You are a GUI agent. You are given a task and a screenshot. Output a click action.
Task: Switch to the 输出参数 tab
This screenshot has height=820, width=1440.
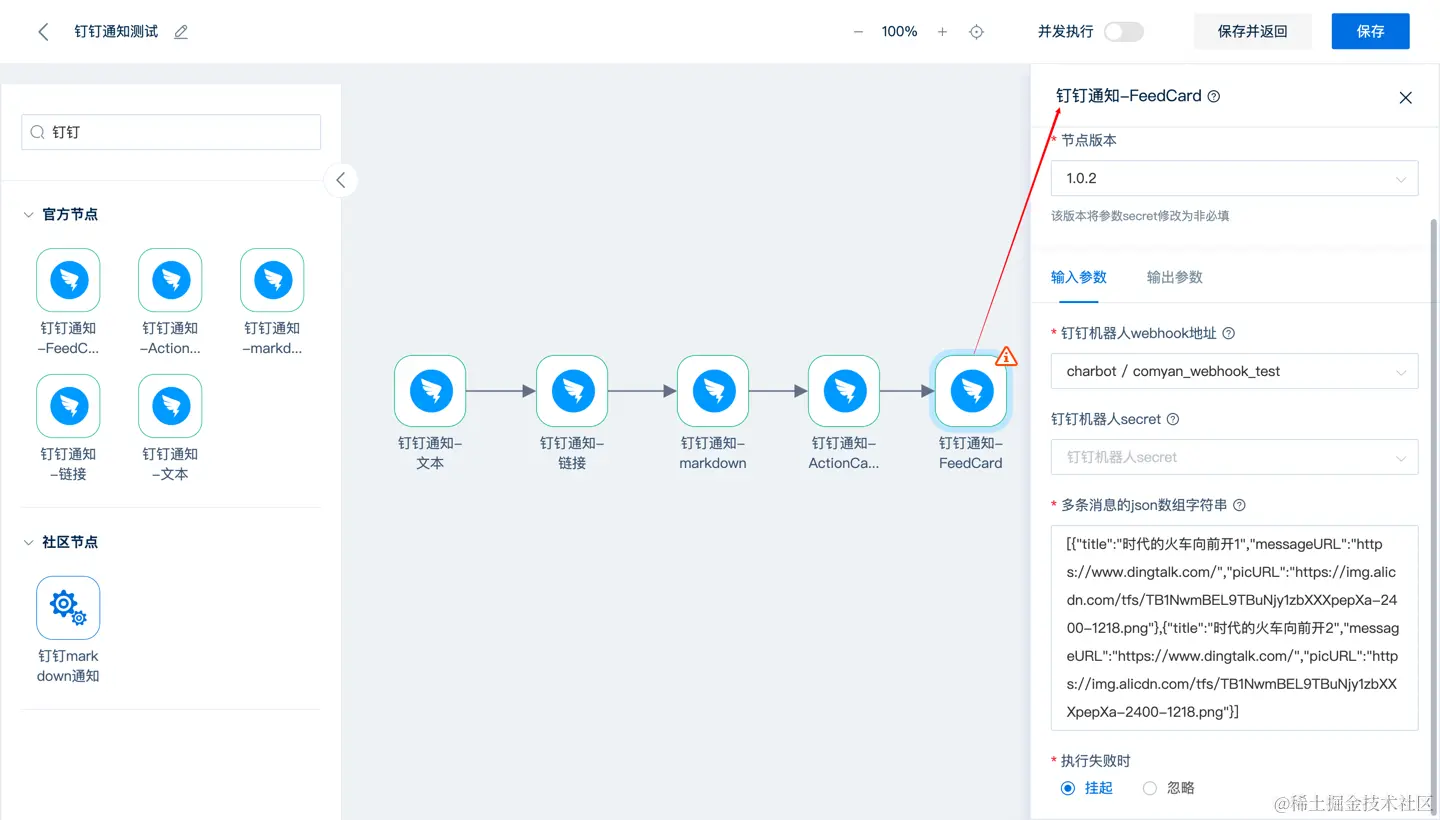[1175, 277]
